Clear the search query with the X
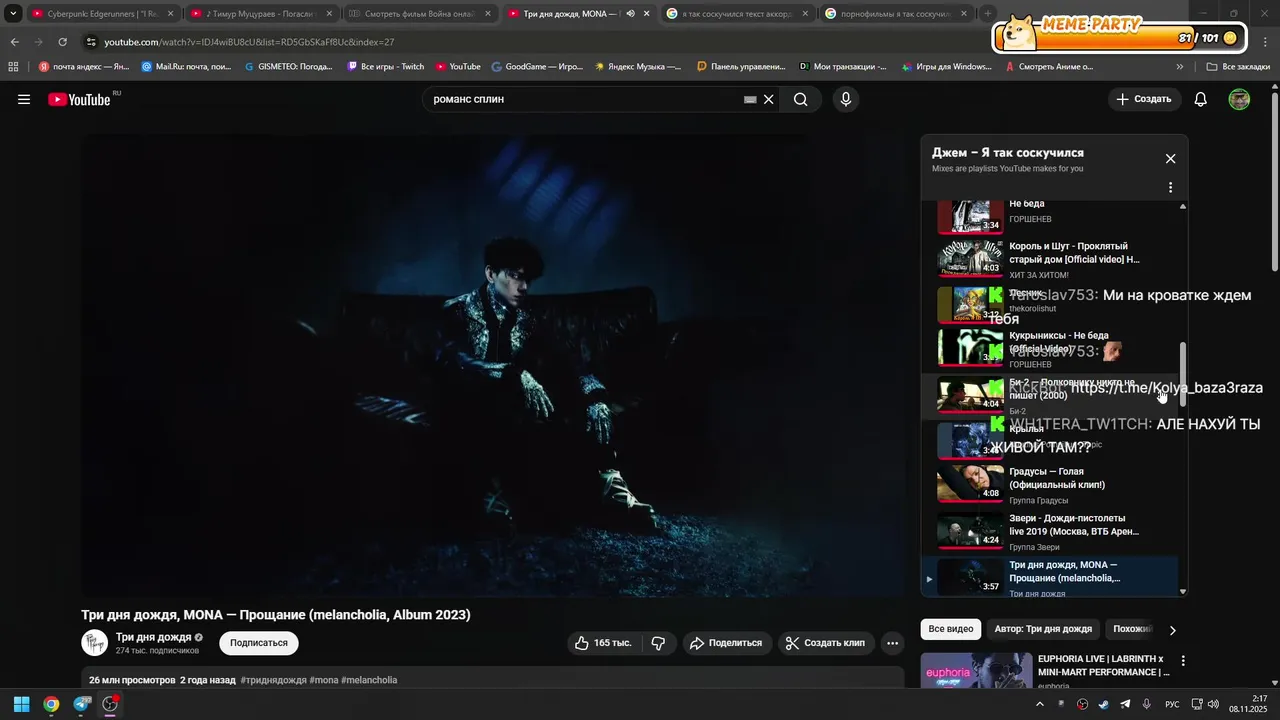 pos(769,99)
